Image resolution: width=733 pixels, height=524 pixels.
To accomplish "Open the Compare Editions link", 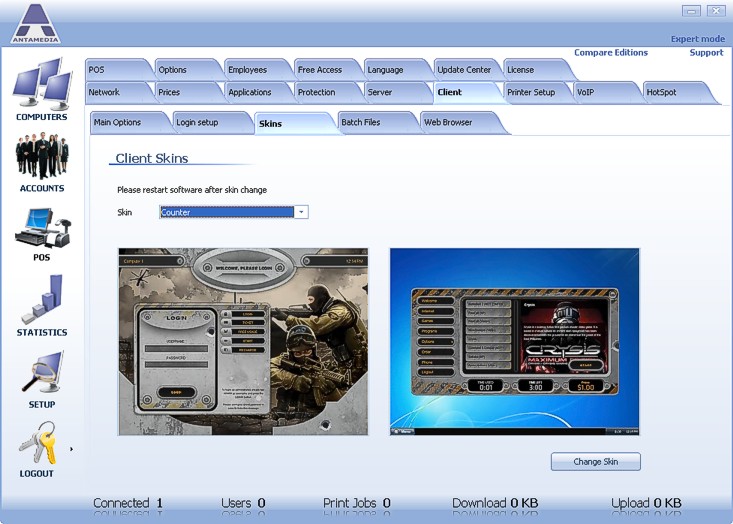I will (611, 52).
